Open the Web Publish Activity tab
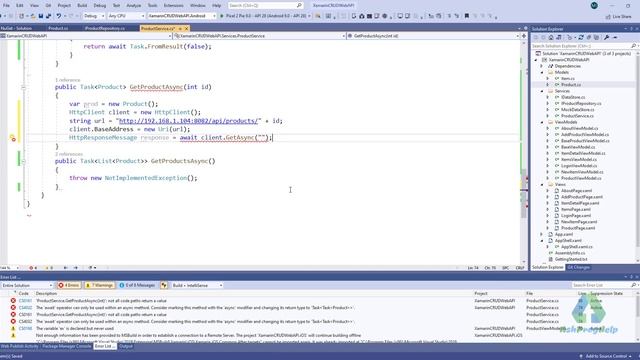This screenshot has height=360, width=640. (20, 346)
